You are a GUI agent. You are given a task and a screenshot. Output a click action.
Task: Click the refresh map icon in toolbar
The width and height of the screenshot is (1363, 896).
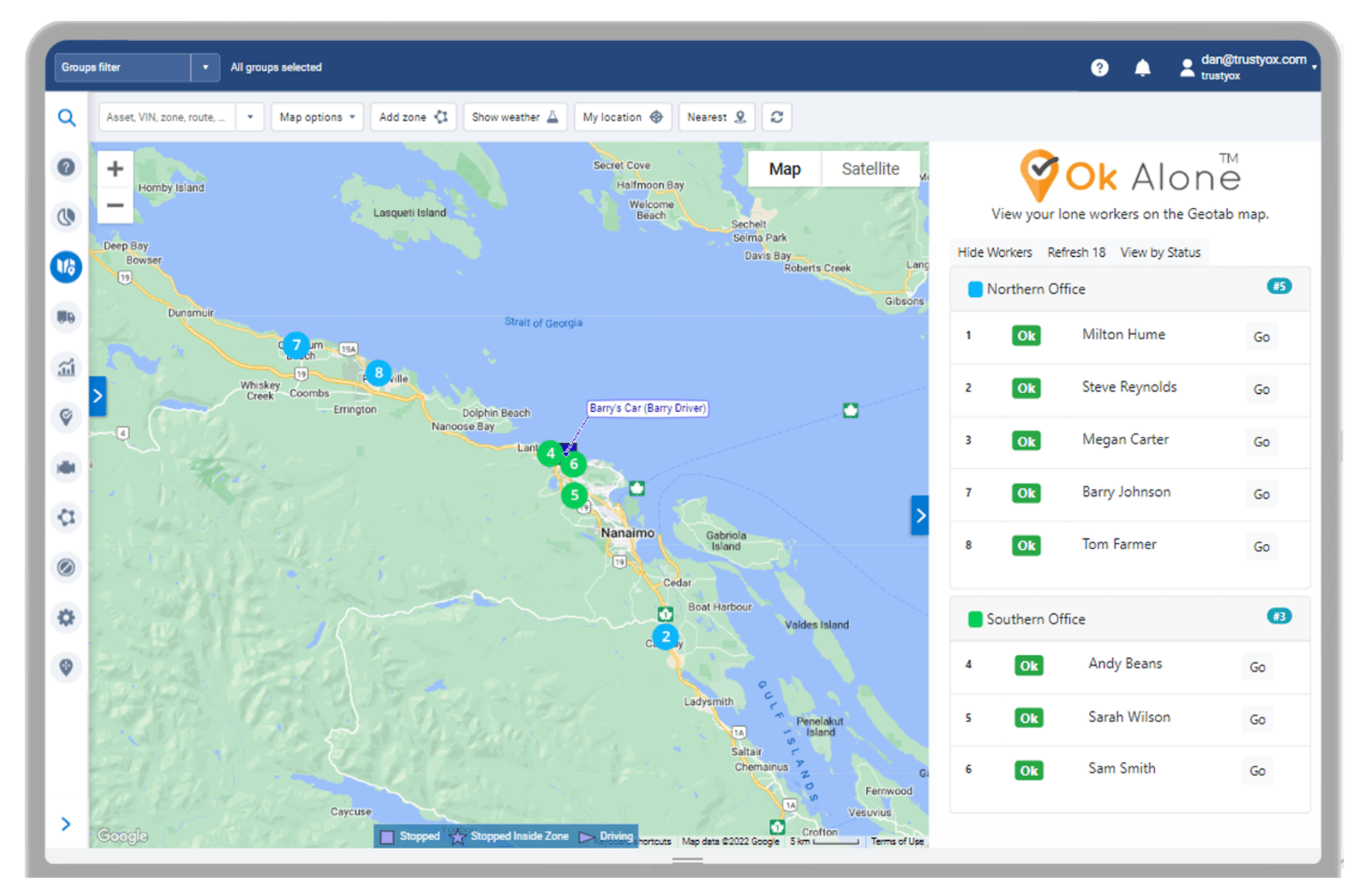777,117
